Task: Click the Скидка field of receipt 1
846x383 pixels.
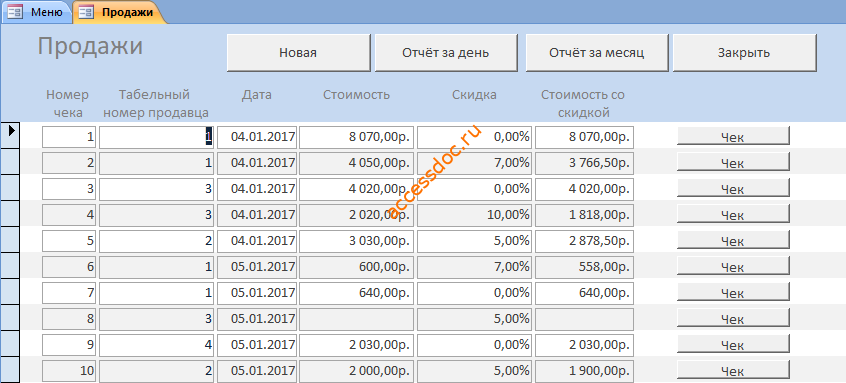Action: (474, 137)
